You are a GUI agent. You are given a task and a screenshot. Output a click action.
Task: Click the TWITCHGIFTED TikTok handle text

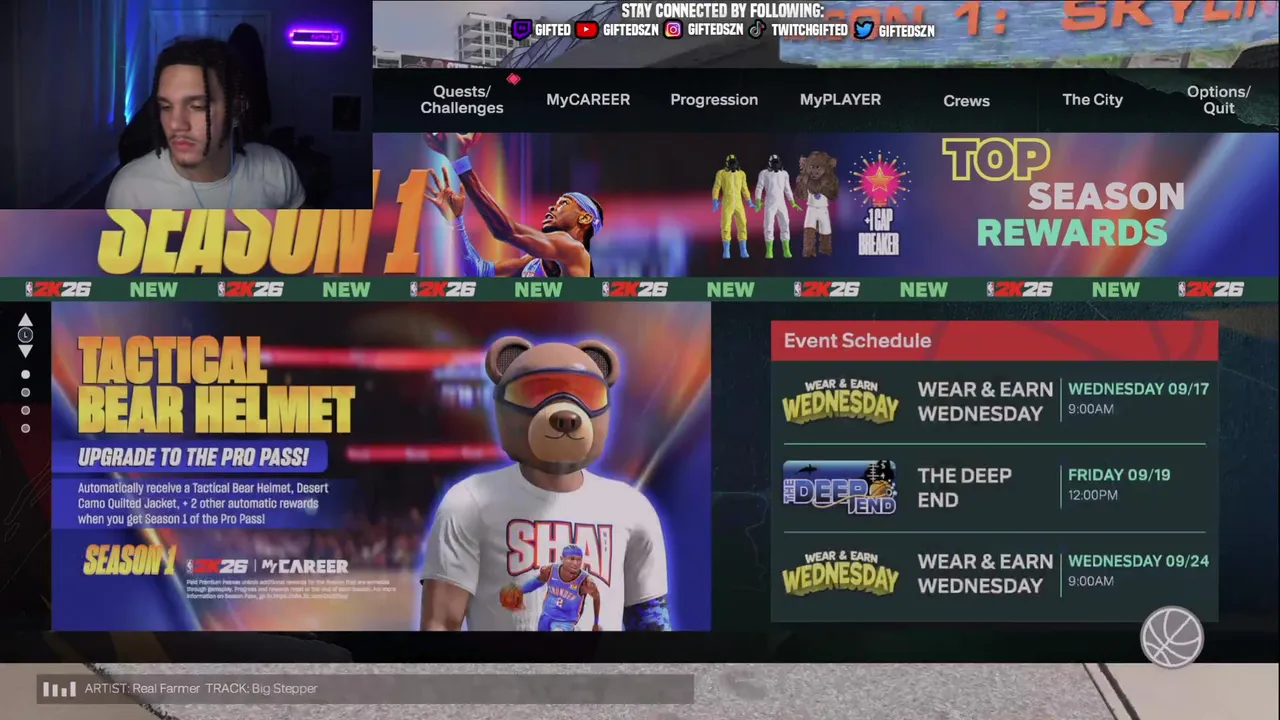click(808, 30)
